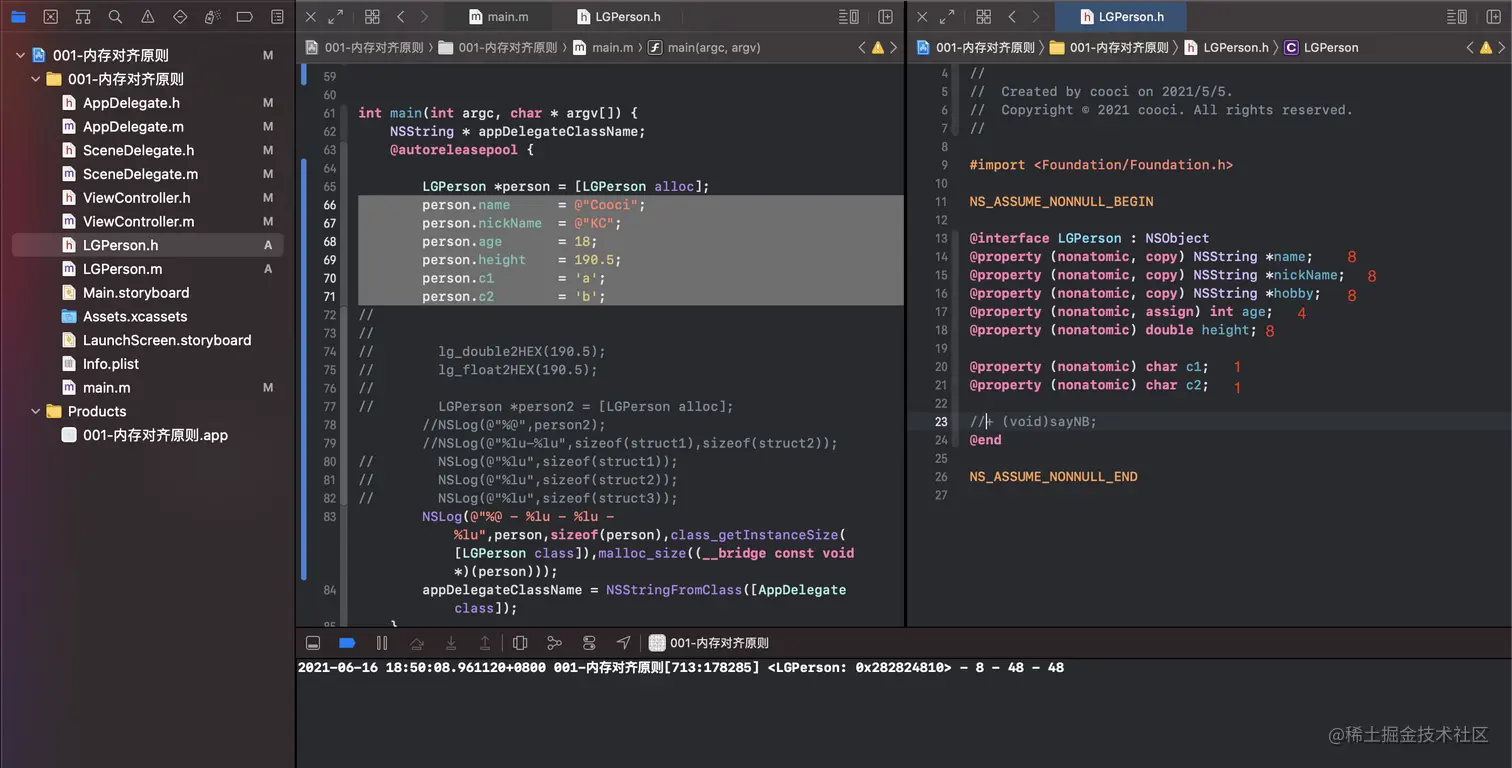This screenshot has height=768, width=1512.
Task: Go back in right editor history
Action: [1012, 17]
